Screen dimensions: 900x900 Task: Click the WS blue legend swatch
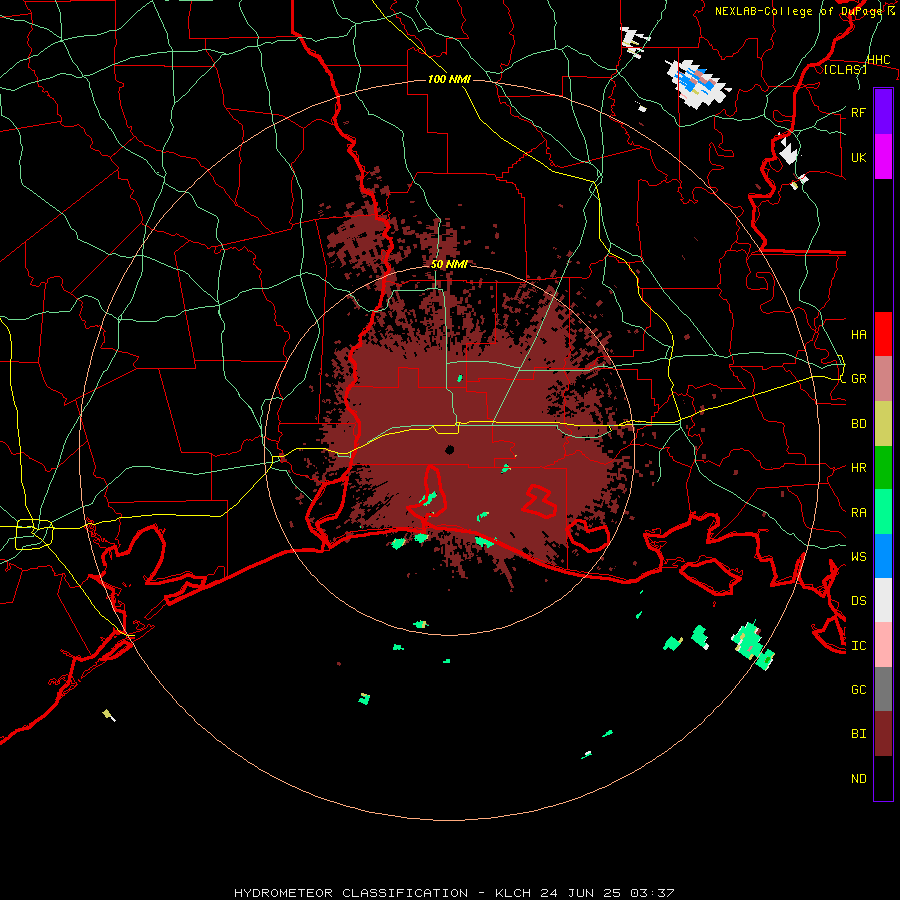(x=883, y=556)
